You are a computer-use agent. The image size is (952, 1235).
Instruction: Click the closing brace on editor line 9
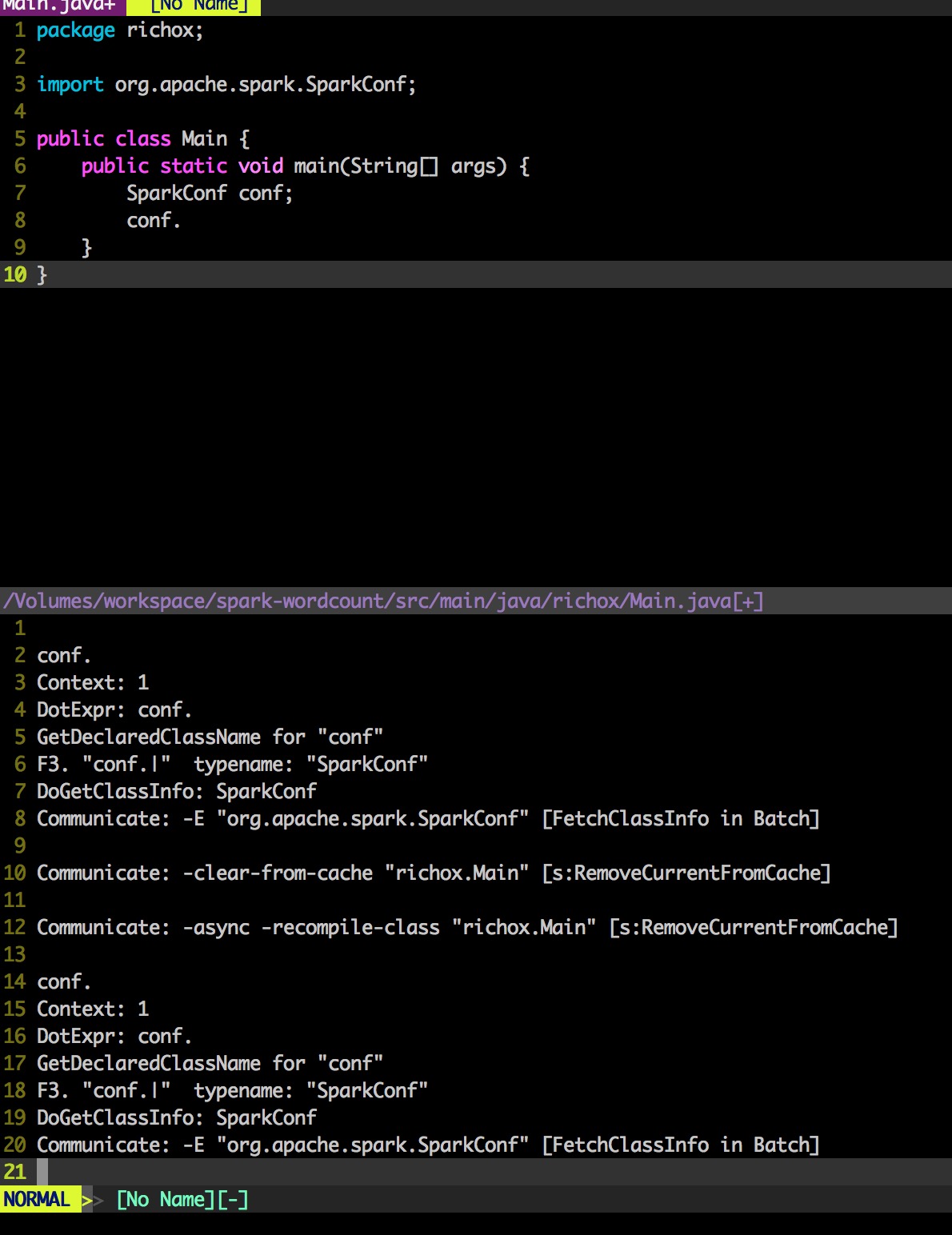86,248
